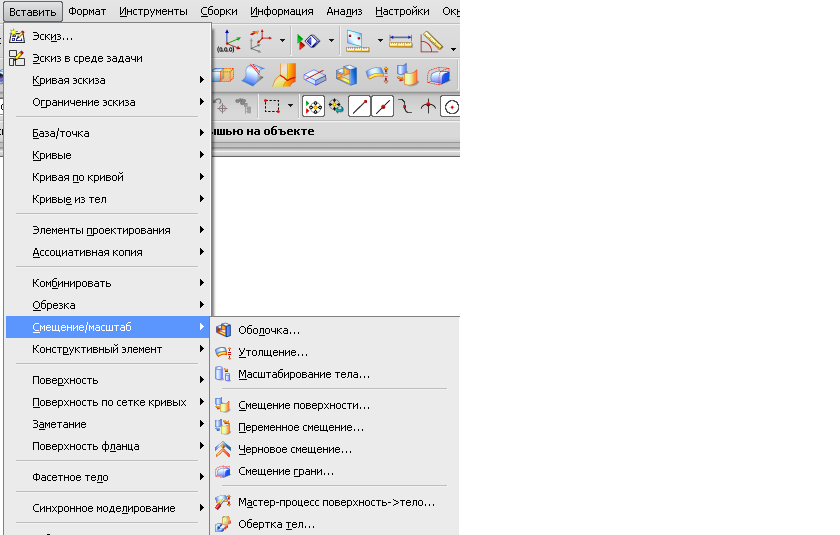The width and height of the screenshot is (840, 535).
Task: Expand Кривые из тел submenu
Action: tap(108, 199)
